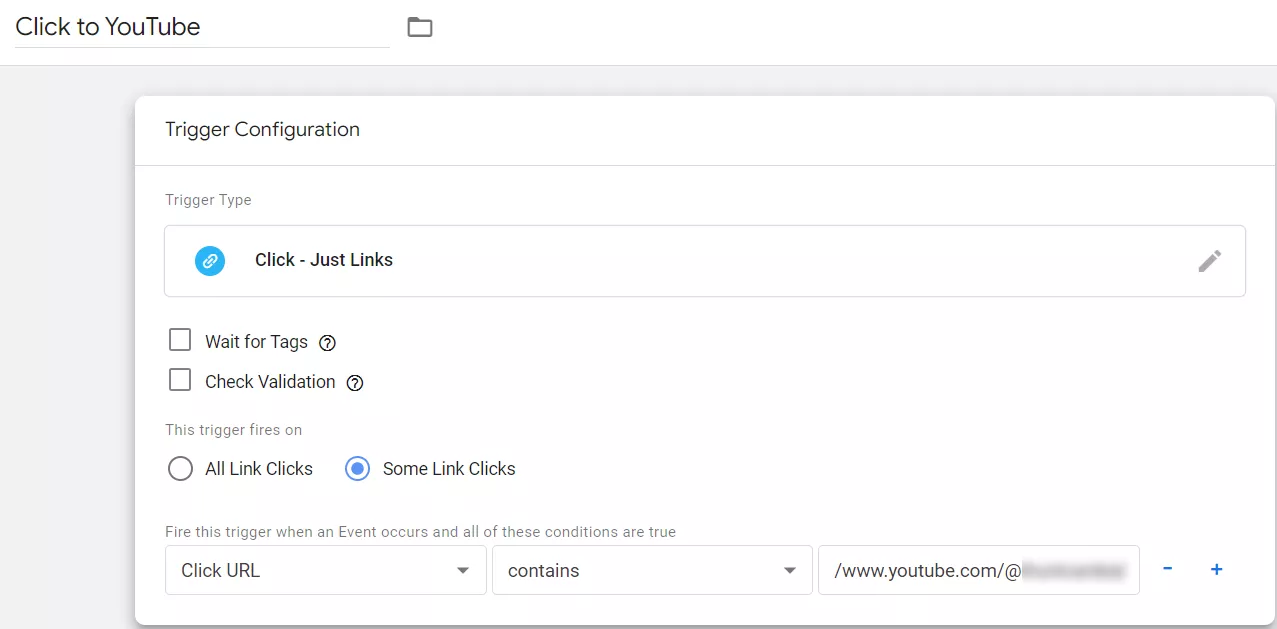This screenshot has height=629, width=1277.
Task: Expand the contains operator dropdown
Action: (x=652, y=570)
